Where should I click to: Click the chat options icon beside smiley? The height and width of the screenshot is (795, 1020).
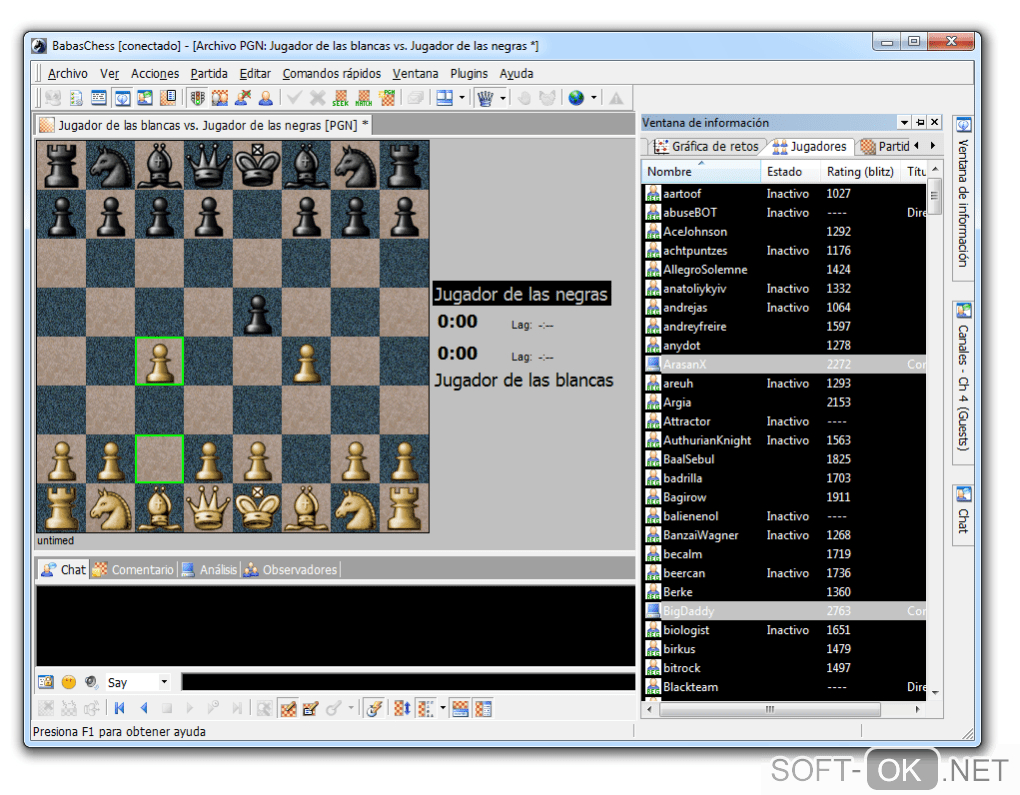point(46,682)
